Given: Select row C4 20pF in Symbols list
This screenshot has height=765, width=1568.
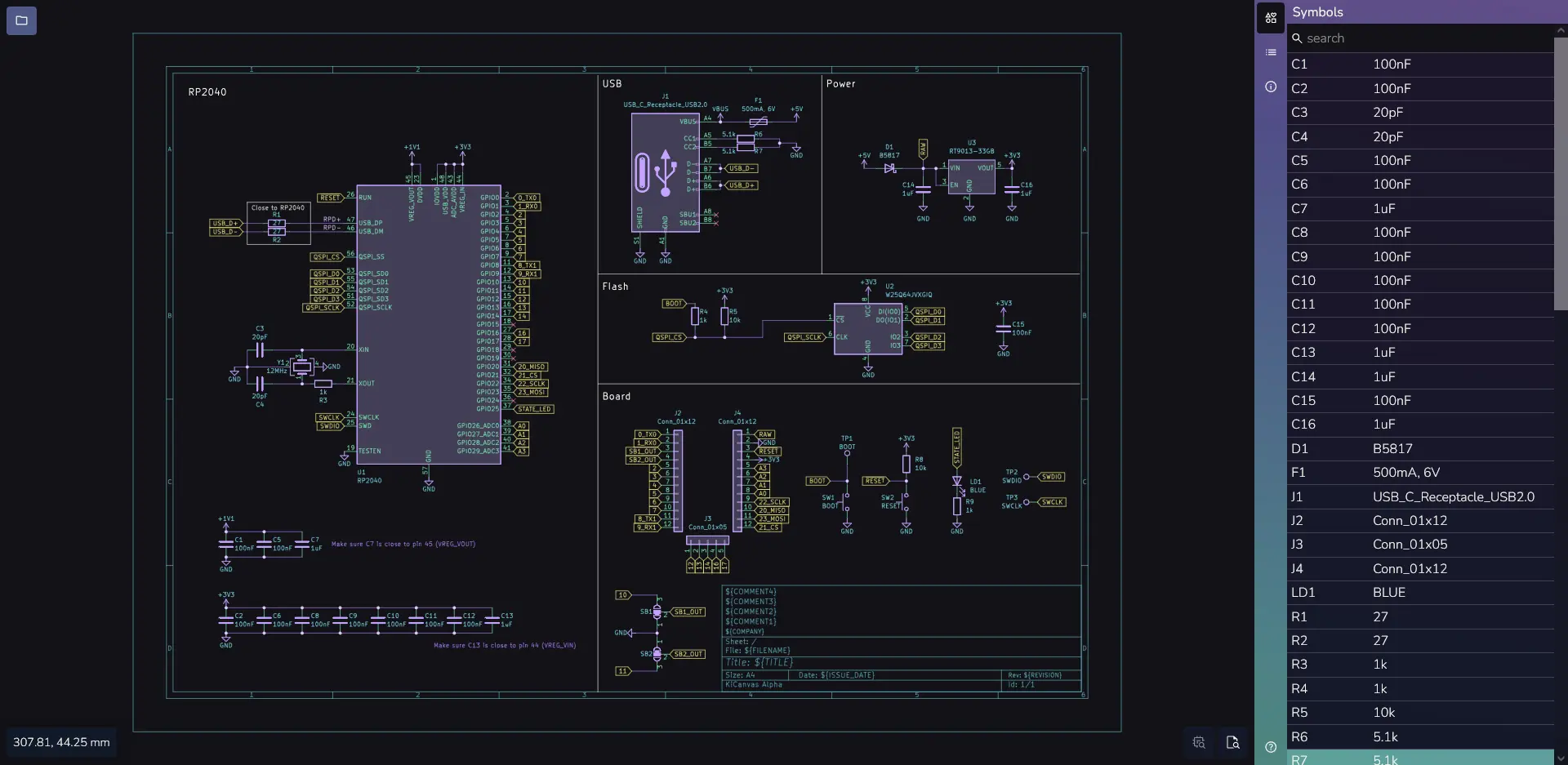Looking at the screenshot, I should pyautogui.click(x=1420, y=136).
